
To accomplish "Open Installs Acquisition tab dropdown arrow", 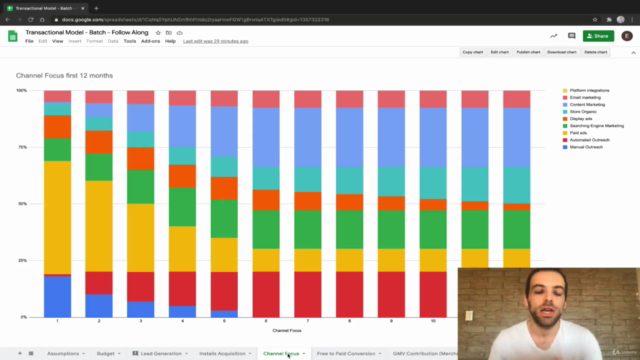I will (x=250, y=353).
